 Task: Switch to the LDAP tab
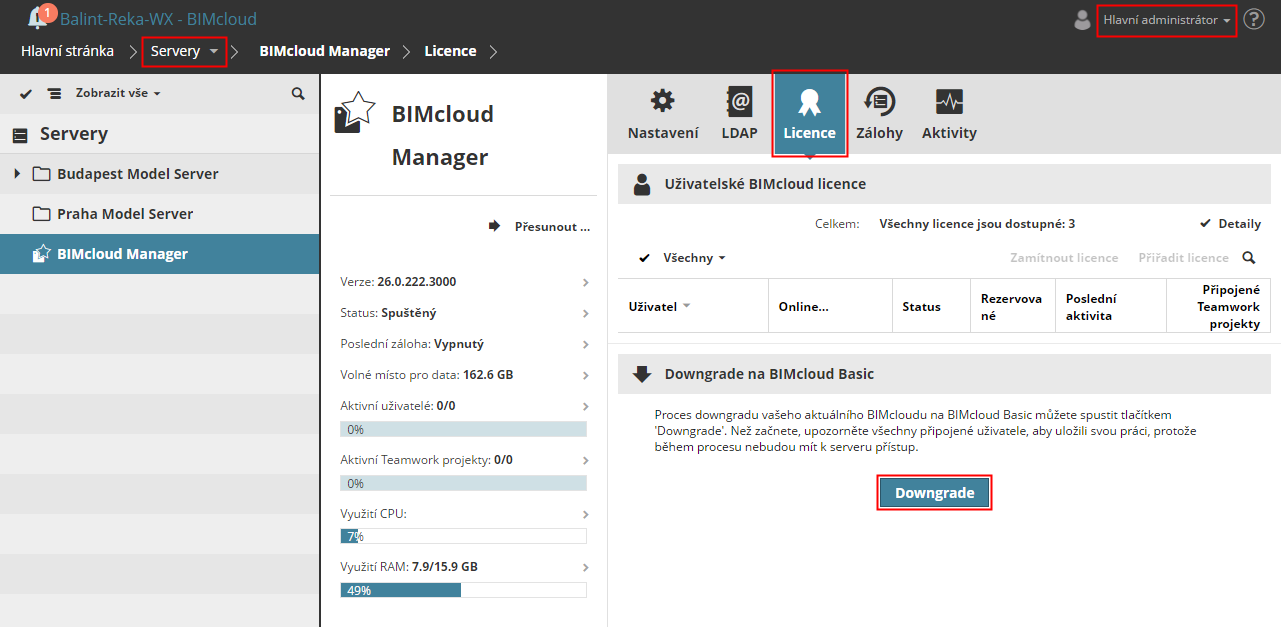pyautogui.click(x=739, y=114)
